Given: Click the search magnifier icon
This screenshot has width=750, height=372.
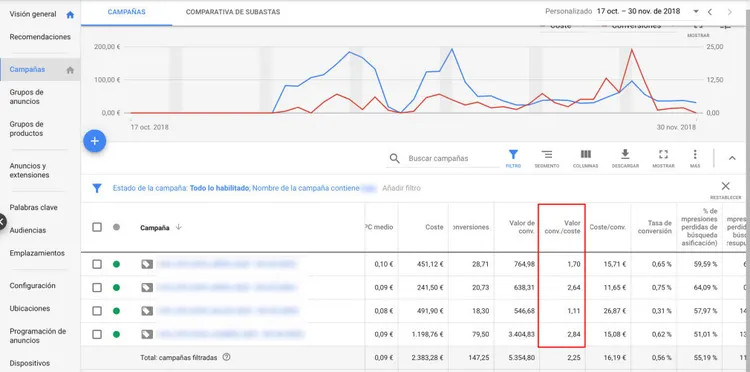Looking at the screenshot, I should pos(395,158).
